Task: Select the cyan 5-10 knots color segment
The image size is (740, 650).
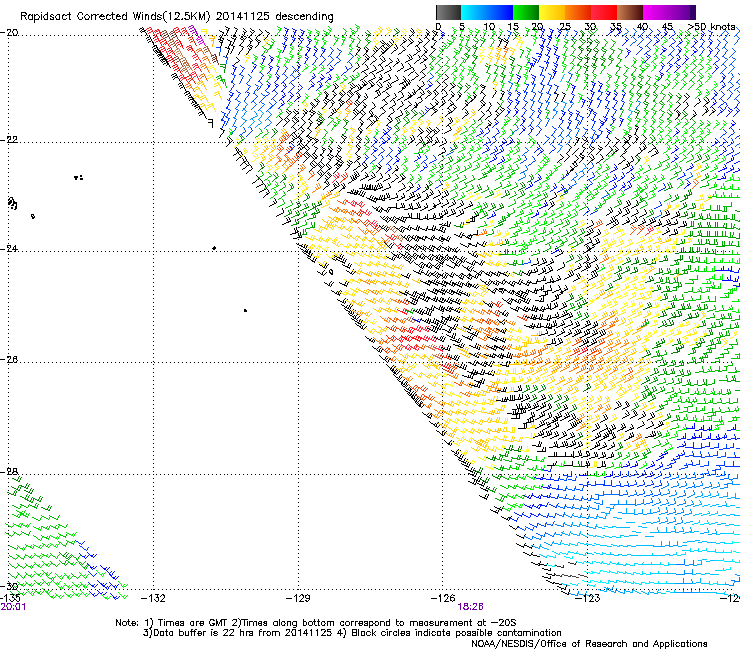Action: coord(474,12)
